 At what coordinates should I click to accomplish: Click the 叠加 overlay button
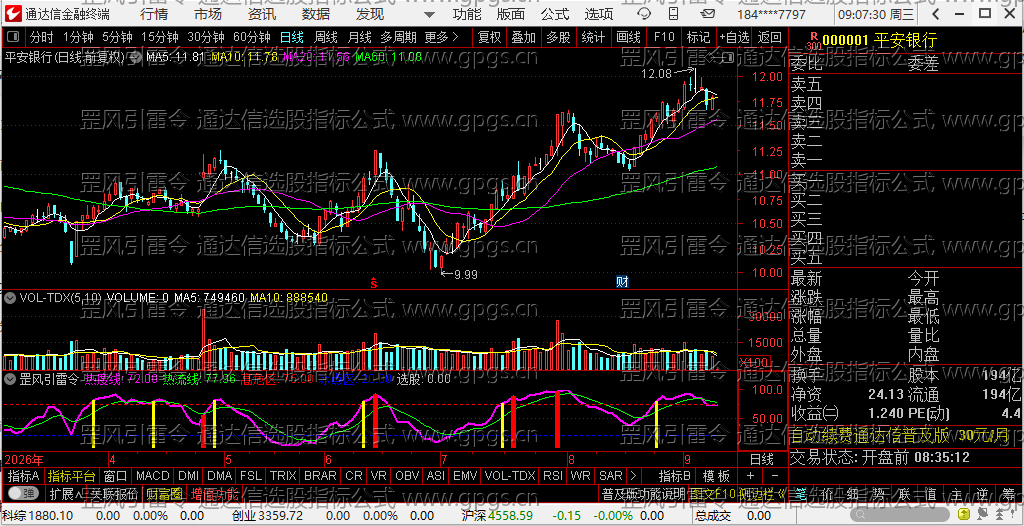pos(524,37)
